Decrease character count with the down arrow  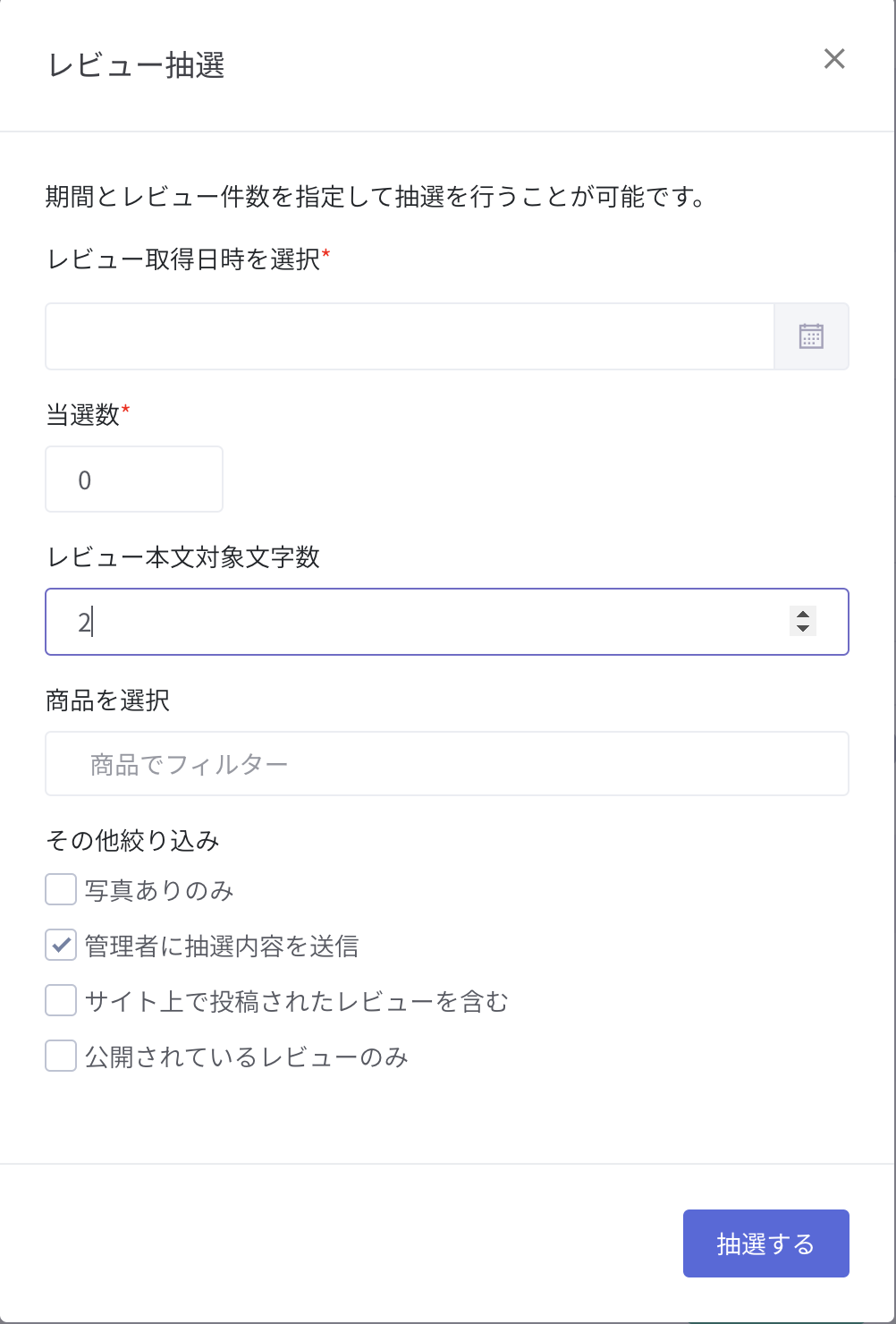pyautogui.click(x=803, y=629)
